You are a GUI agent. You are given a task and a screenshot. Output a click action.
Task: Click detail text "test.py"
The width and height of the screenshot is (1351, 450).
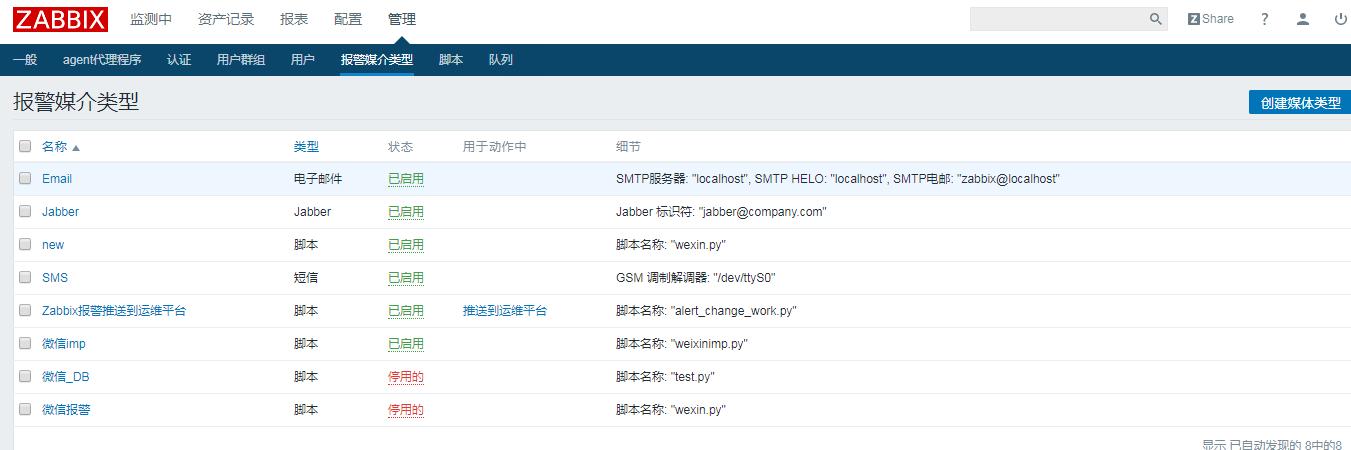(x=693, y=377)
